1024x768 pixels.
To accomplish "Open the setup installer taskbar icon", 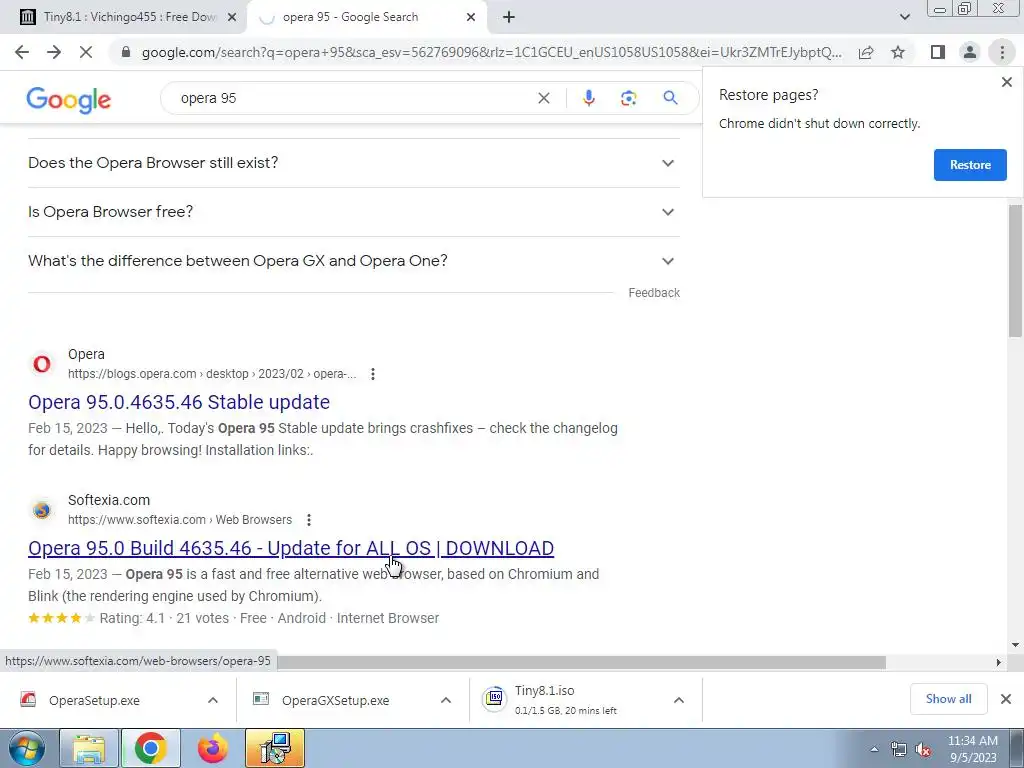I will coord(275,748).
